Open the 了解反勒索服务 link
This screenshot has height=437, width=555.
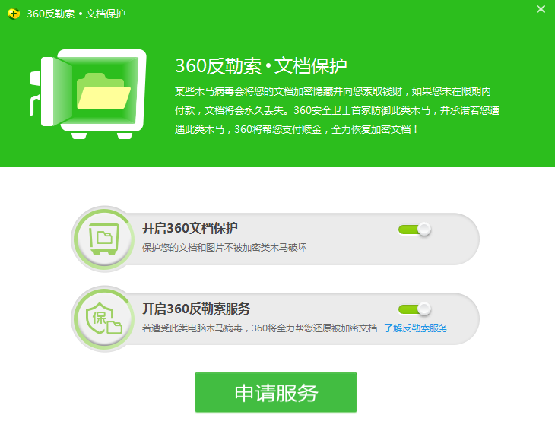point(416,328)
